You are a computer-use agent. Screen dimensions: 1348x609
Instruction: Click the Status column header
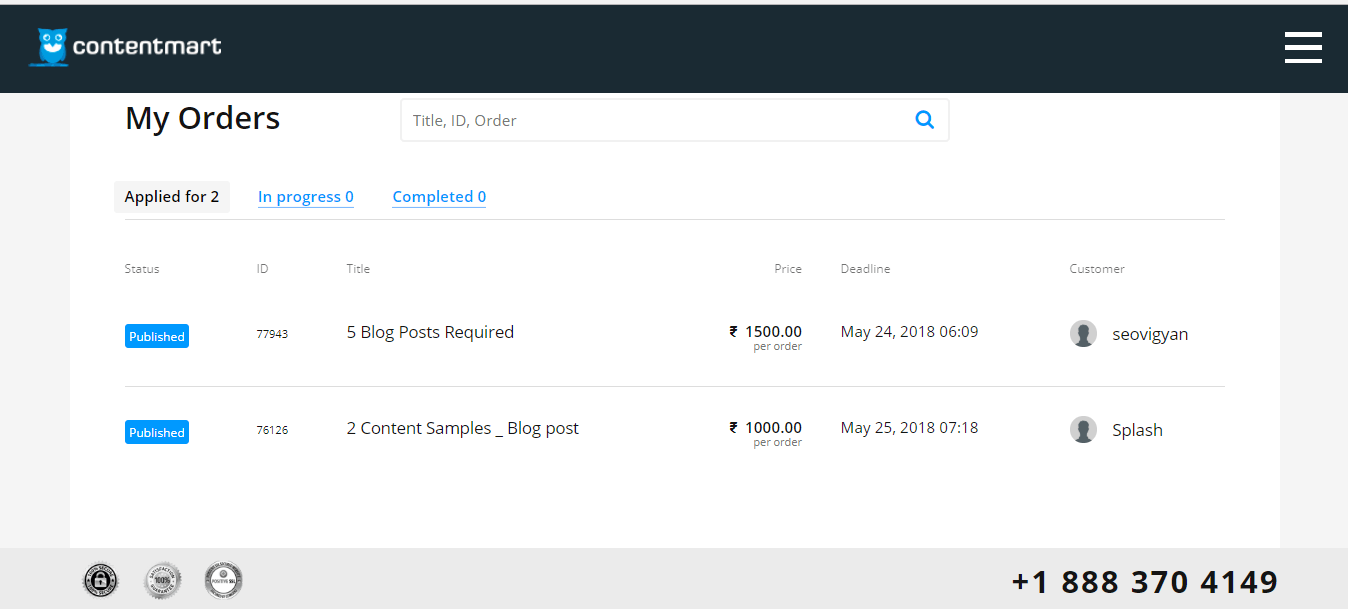(x=142, y=269)
